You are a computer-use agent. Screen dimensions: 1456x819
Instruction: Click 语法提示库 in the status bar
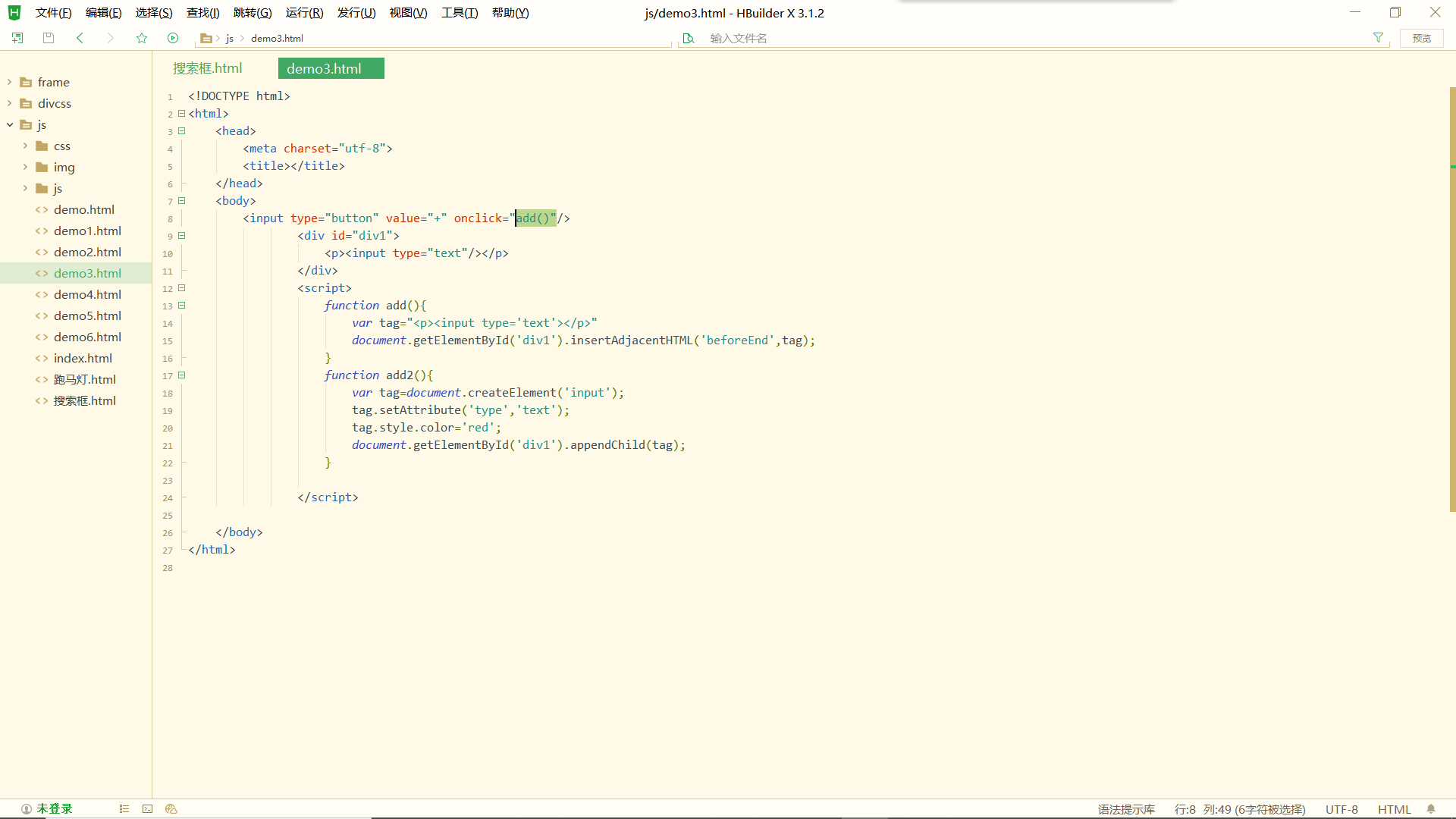pos(1126,809)
